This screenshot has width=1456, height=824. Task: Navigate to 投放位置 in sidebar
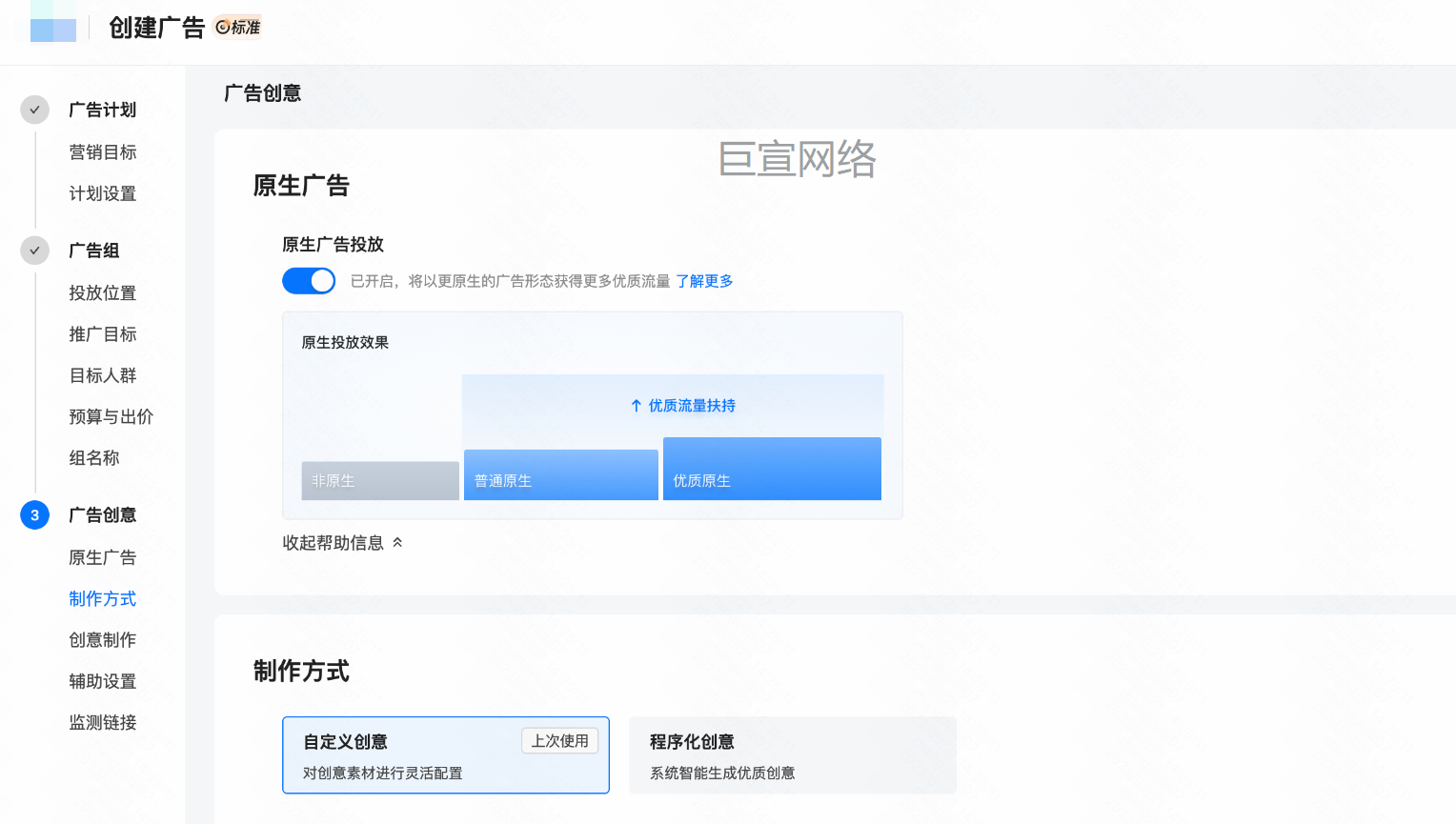(103, 293)
